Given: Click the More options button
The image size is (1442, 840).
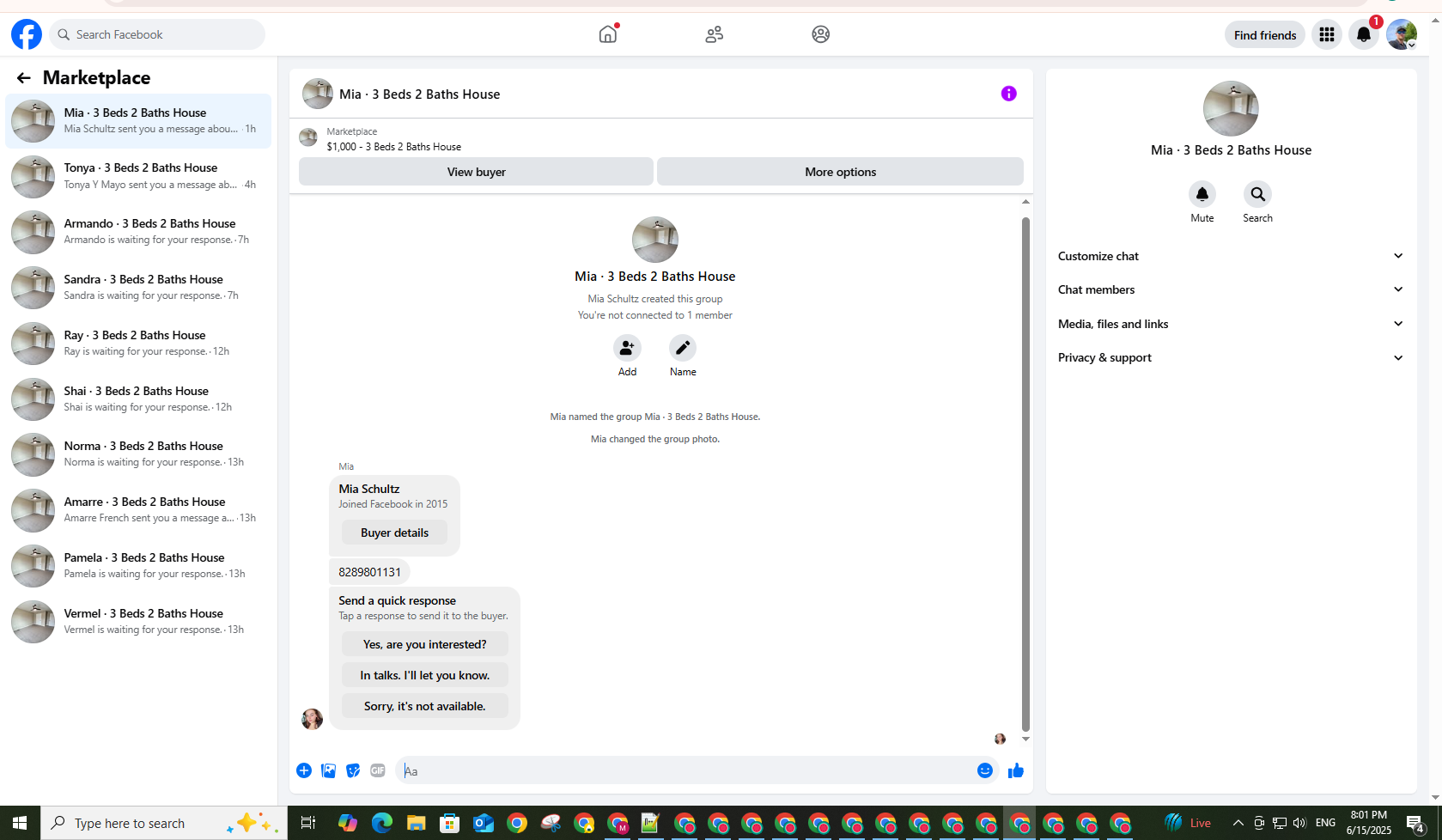Looking at the screenshot, I should [840, 172].
